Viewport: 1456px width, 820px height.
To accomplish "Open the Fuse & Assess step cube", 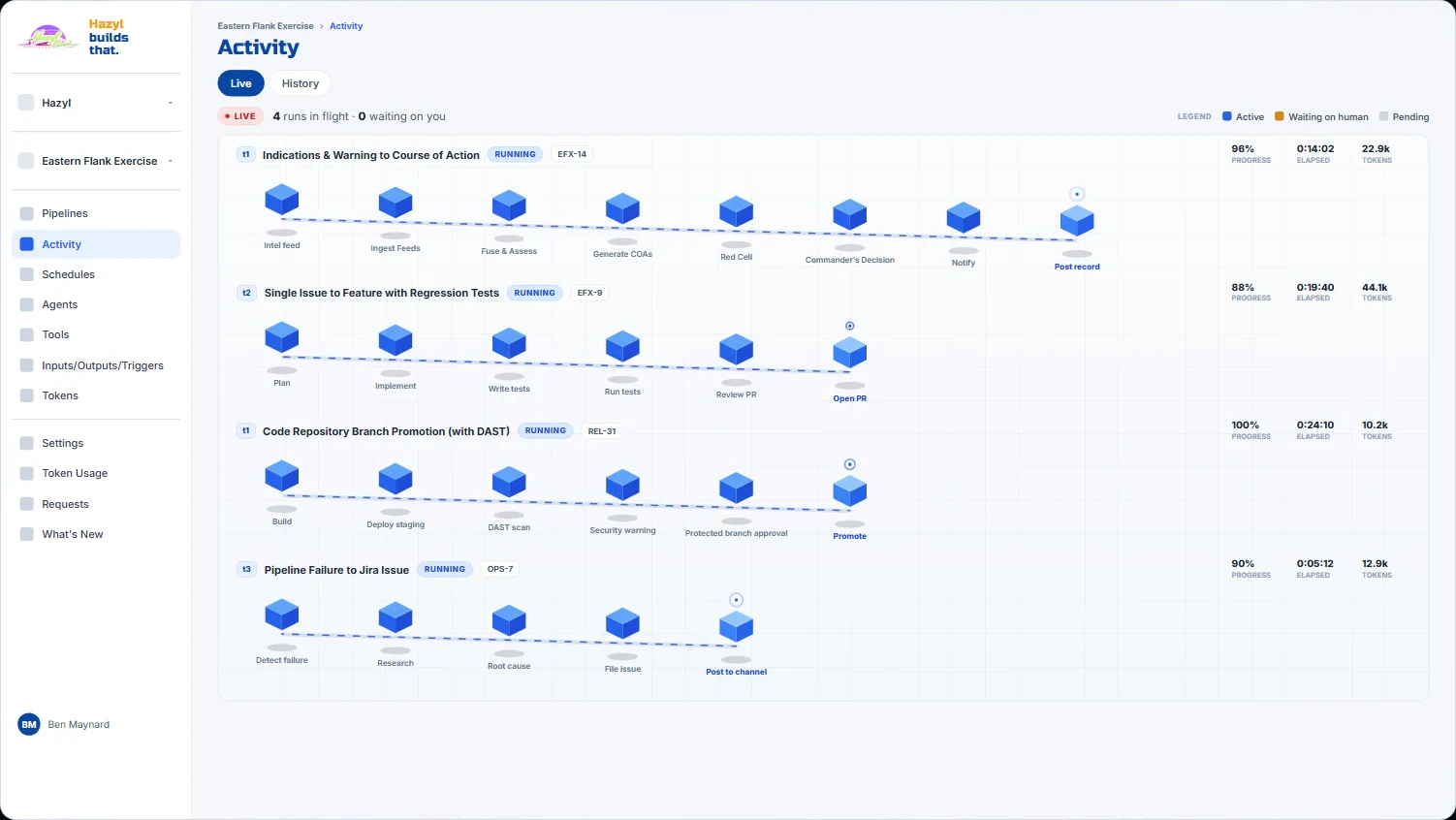I will (x=509, y=205).
